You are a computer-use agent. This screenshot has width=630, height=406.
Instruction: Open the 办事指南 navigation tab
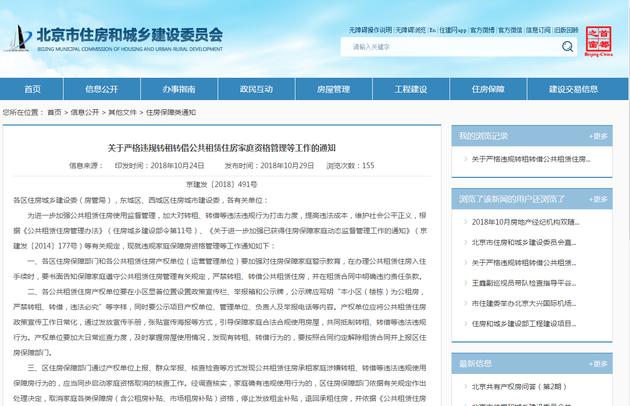click(179, 89)
